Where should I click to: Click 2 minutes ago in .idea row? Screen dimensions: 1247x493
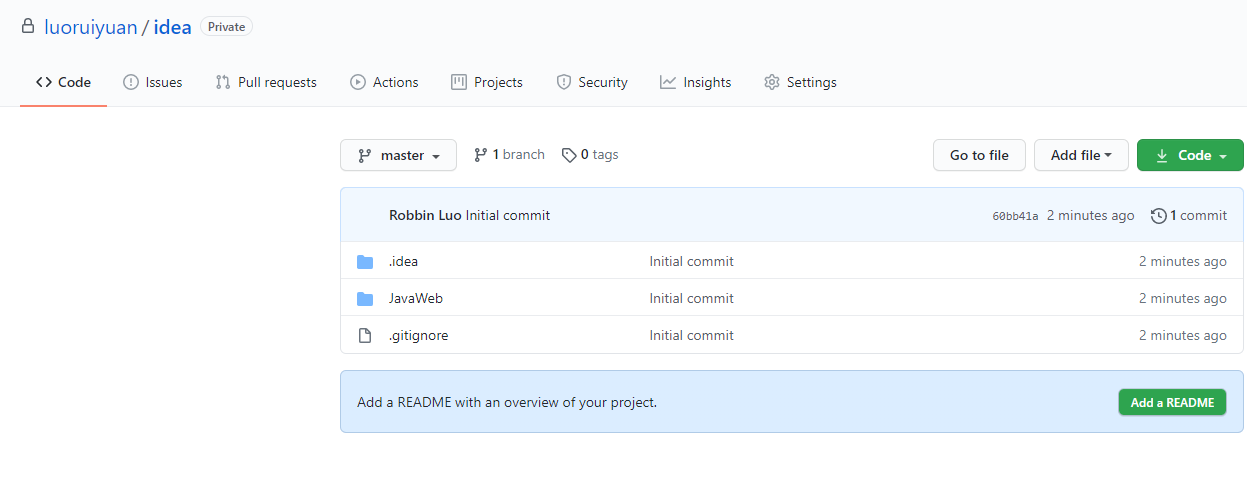point(1182,261)
